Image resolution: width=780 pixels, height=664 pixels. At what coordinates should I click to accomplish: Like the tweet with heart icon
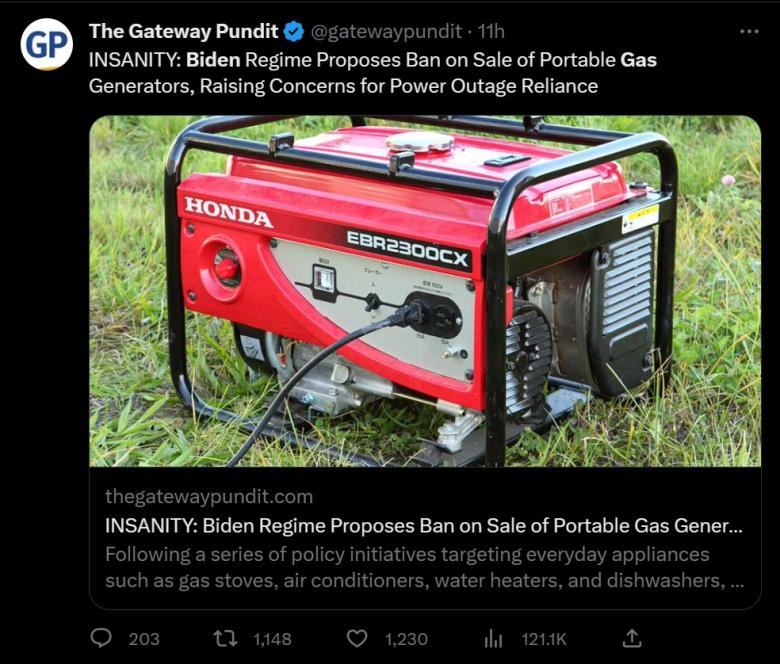pos(357,638)
